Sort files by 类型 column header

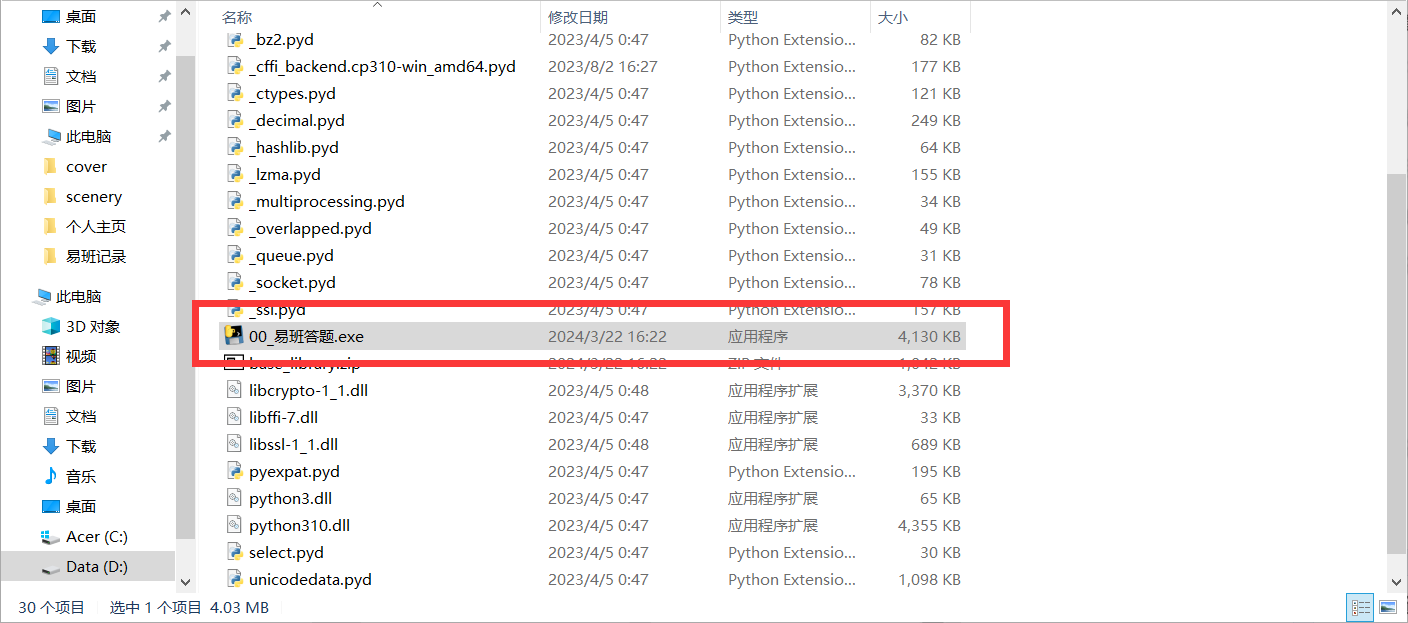pos(743,18)
